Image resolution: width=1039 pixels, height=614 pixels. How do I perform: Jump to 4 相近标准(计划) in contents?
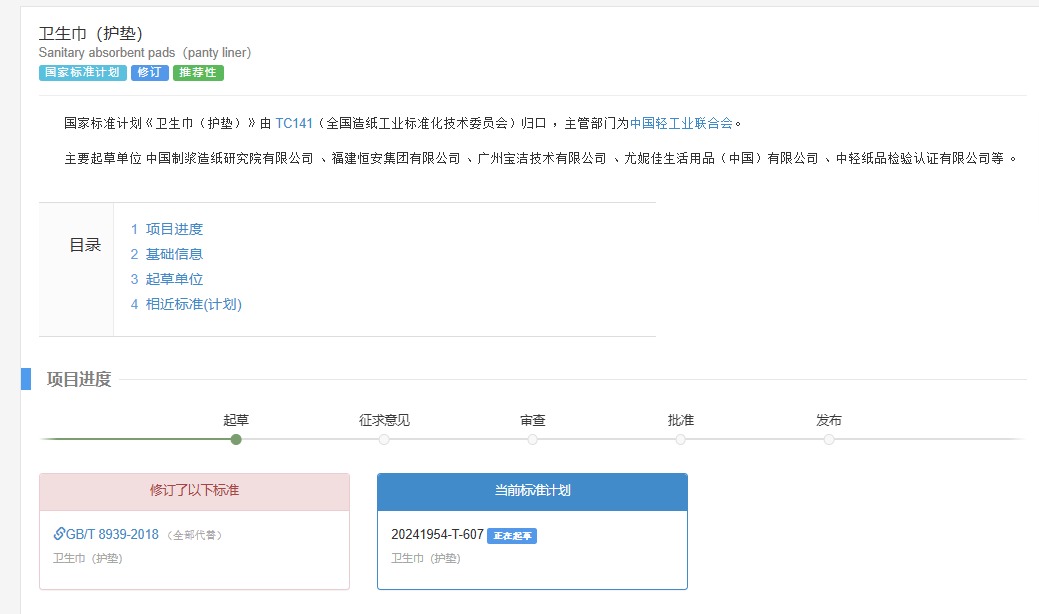click(x=186, y=305)
